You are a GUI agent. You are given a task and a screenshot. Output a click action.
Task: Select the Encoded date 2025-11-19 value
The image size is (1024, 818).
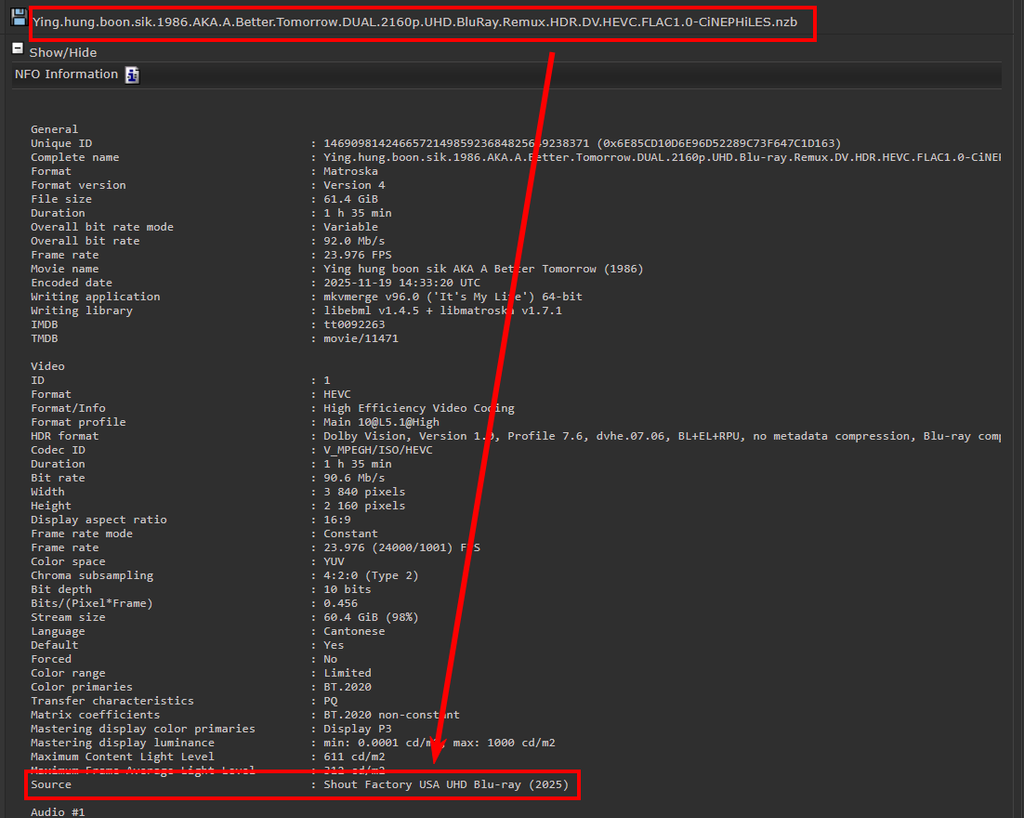pos(402,283)
